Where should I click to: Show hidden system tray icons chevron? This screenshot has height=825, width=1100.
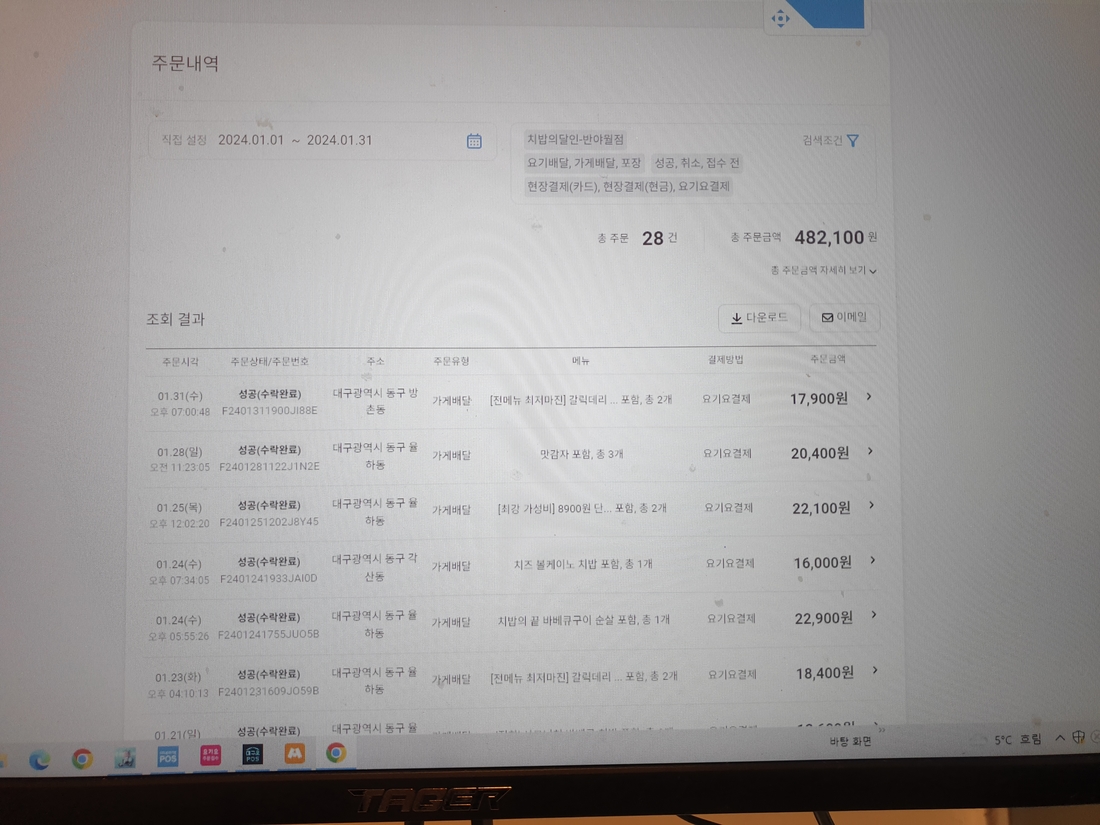coord(1060,738)
